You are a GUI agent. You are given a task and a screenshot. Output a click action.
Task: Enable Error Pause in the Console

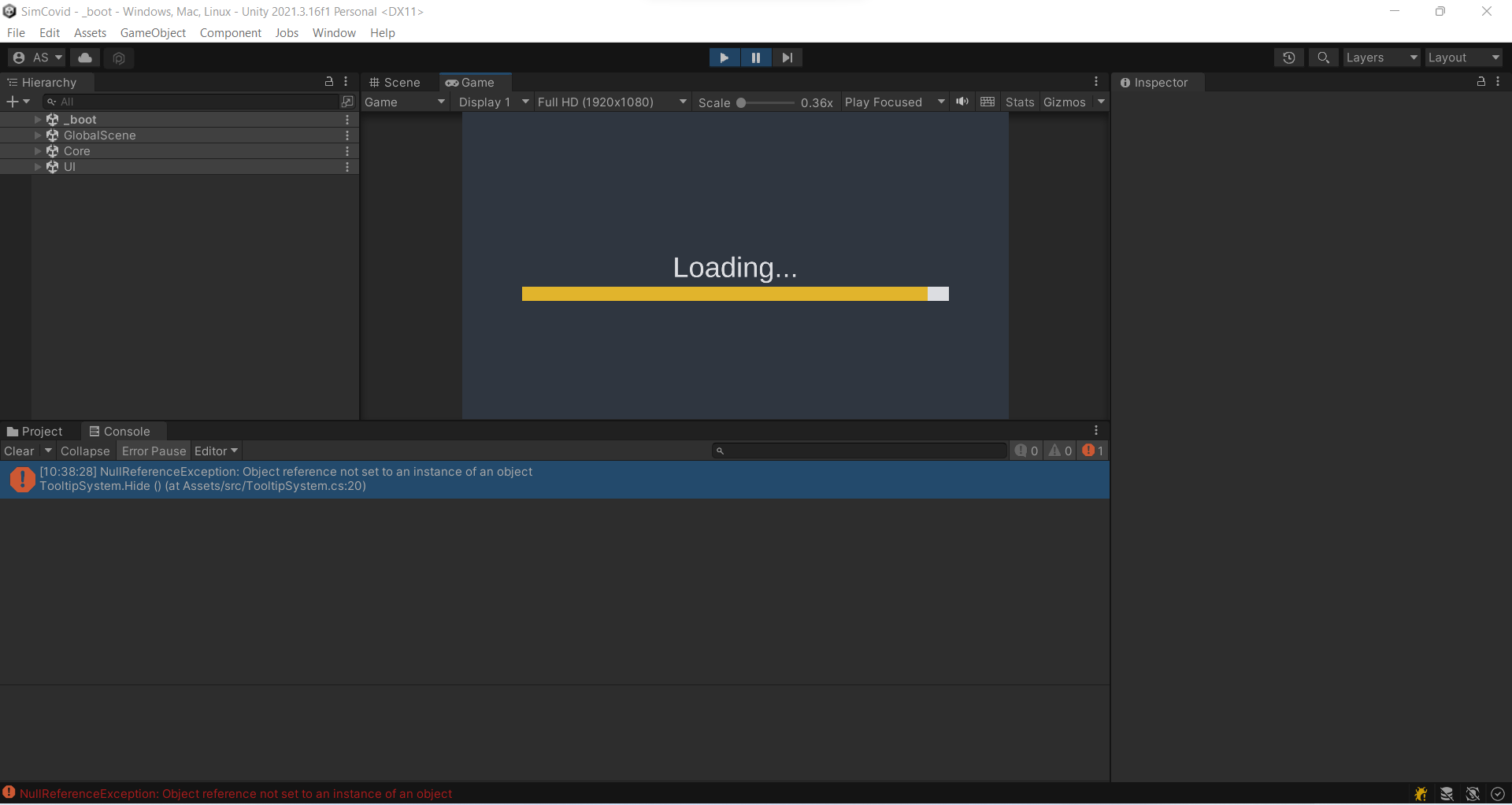click(x=153, y=451)
